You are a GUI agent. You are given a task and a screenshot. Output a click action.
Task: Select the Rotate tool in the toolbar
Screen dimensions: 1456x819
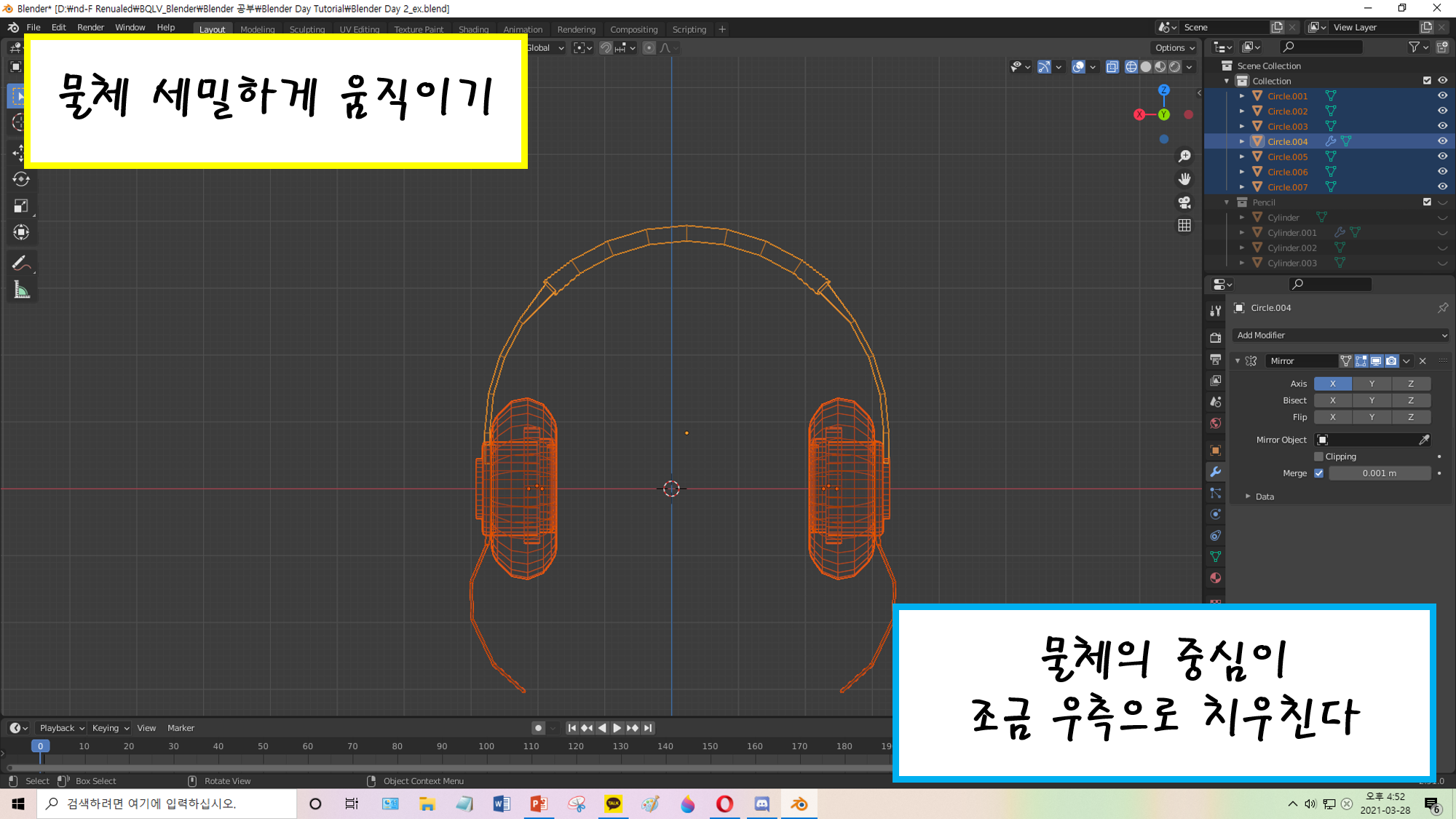click(x=20, y=179)
